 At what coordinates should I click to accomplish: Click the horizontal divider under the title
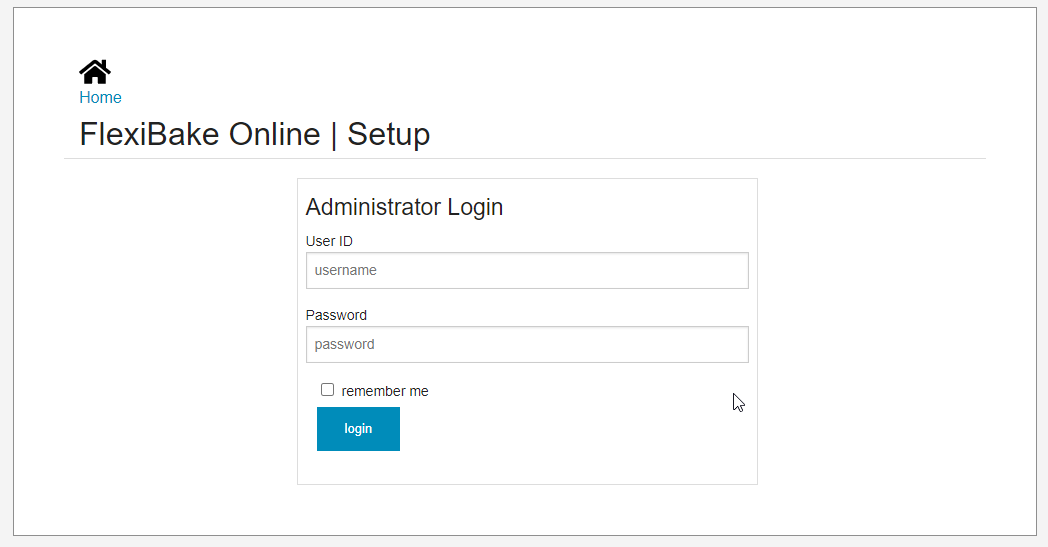(x=525, y=158)
